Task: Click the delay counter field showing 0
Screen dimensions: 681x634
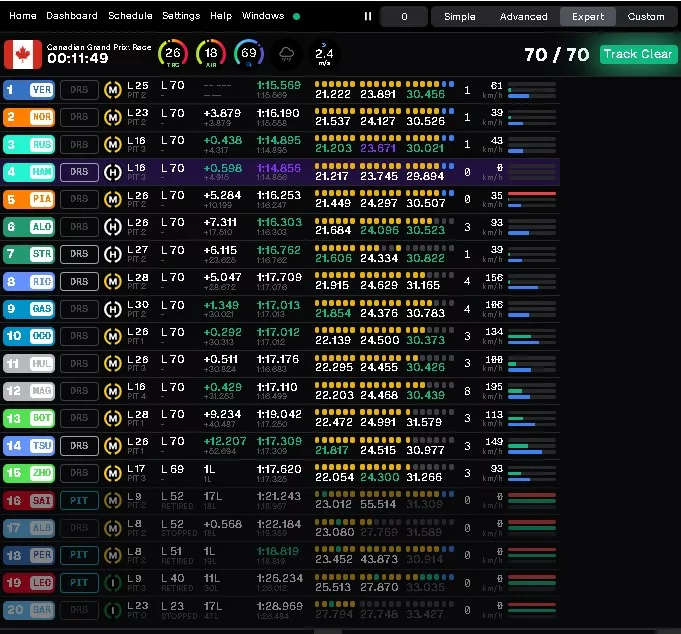Action: coord(404,17)
